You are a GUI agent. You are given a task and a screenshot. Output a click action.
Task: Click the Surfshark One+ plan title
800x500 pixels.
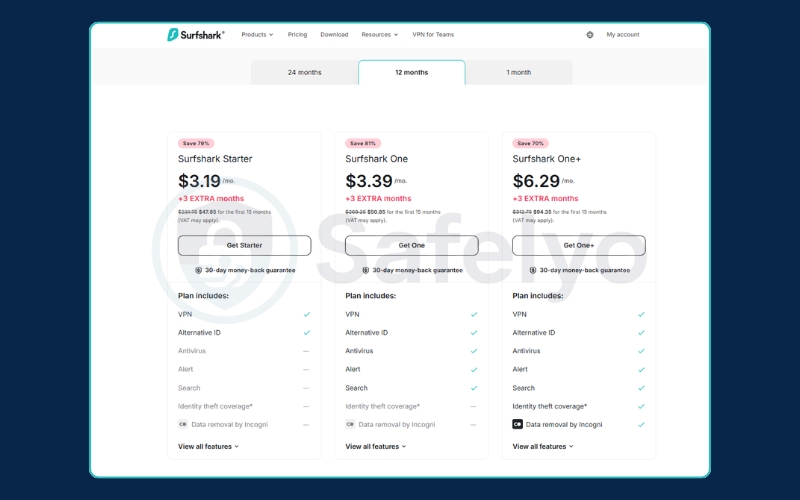tap(546, 159)
